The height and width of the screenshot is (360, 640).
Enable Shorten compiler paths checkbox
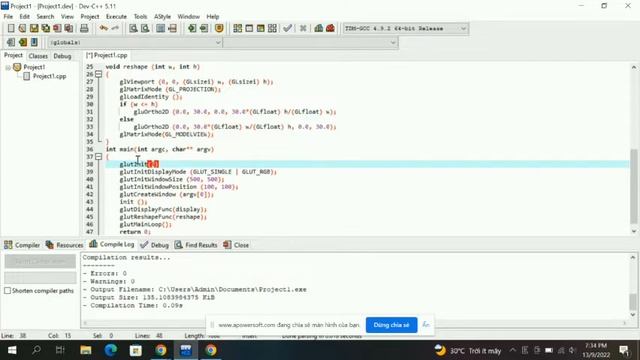7,291
